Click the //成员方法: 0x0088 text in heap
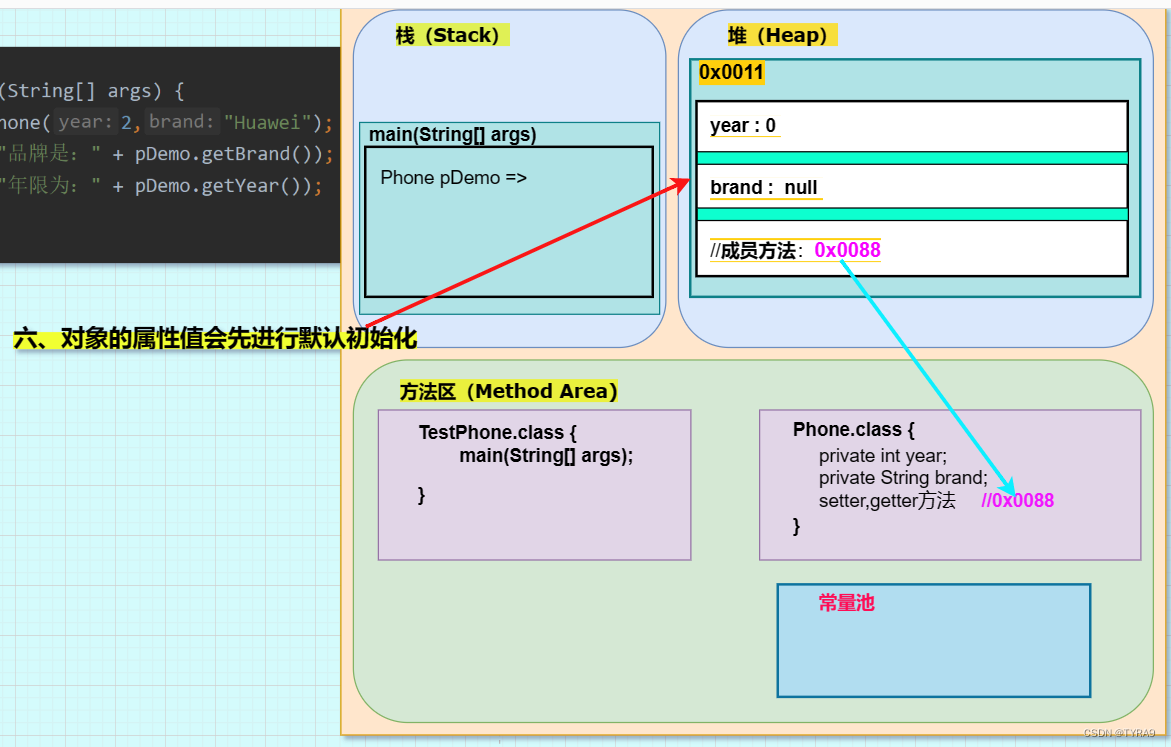The image size is (1171, 747). (x=795, y=250)
